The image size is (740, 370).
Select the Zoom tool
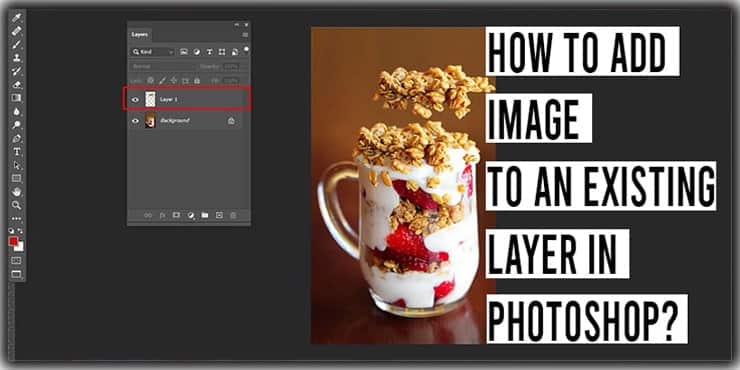(x=17, y=205)
